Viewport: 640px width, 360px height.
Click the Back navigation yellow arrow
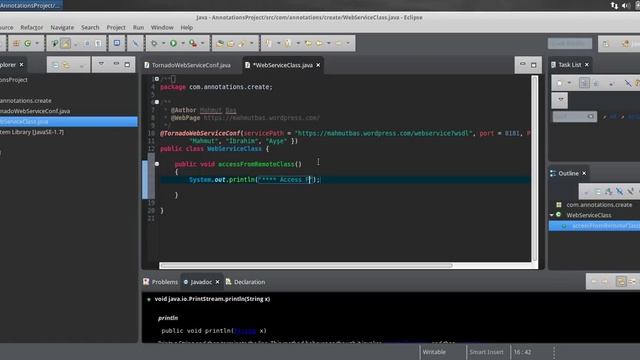[319, 43]
